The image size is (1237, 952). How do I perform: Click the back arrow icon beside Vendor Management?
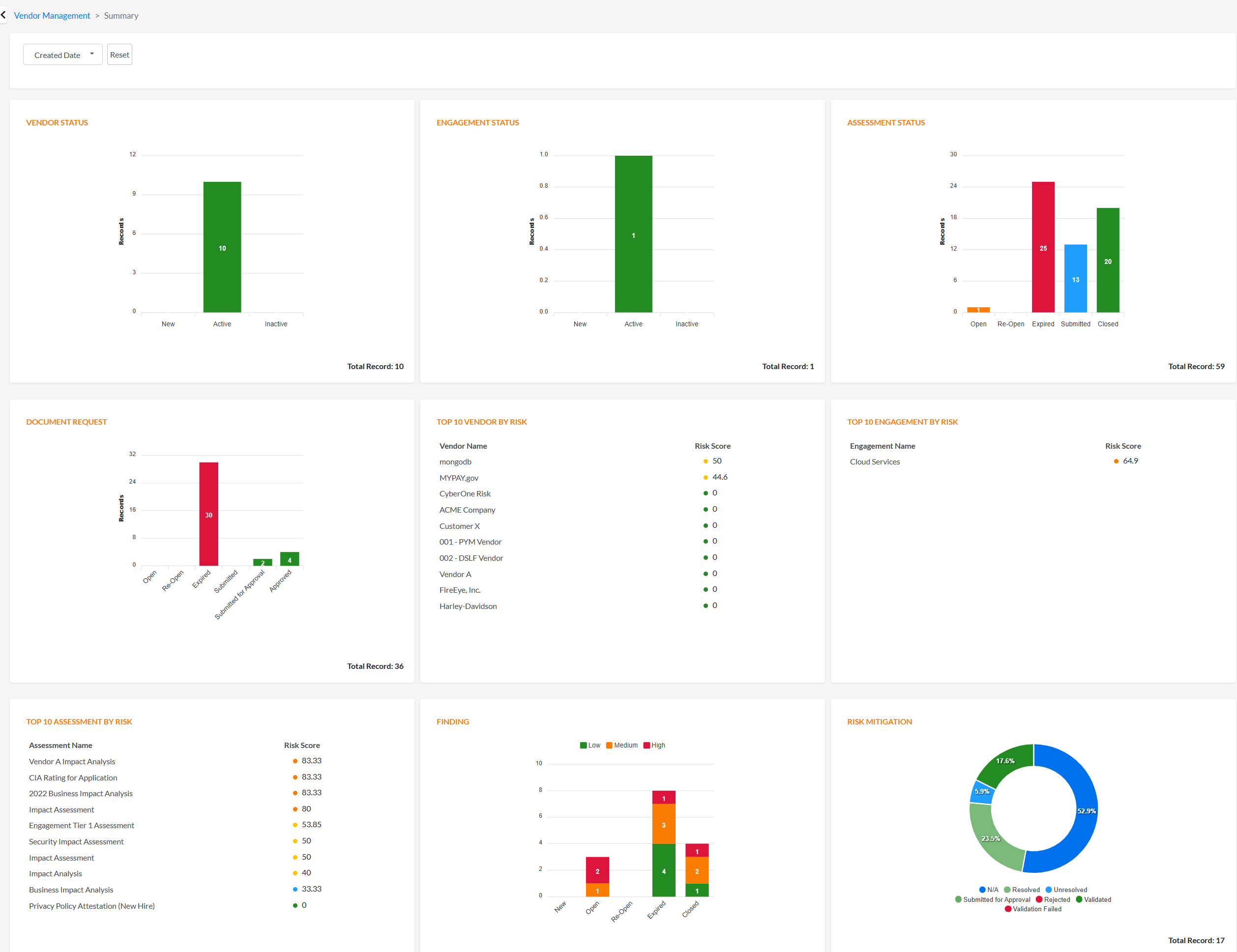pos(4,15)
